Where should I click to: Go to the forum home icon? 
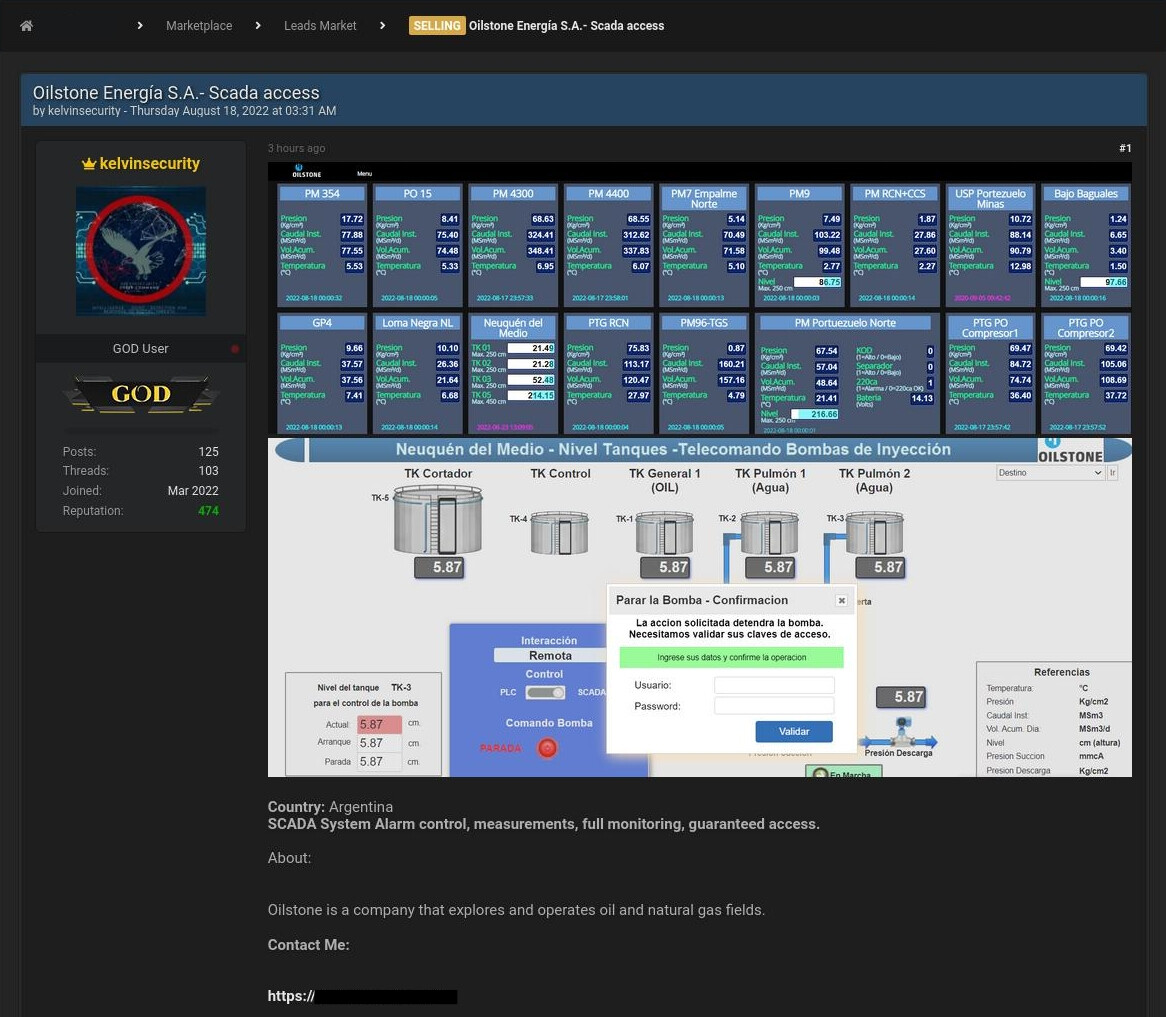(x=26, y=26)
